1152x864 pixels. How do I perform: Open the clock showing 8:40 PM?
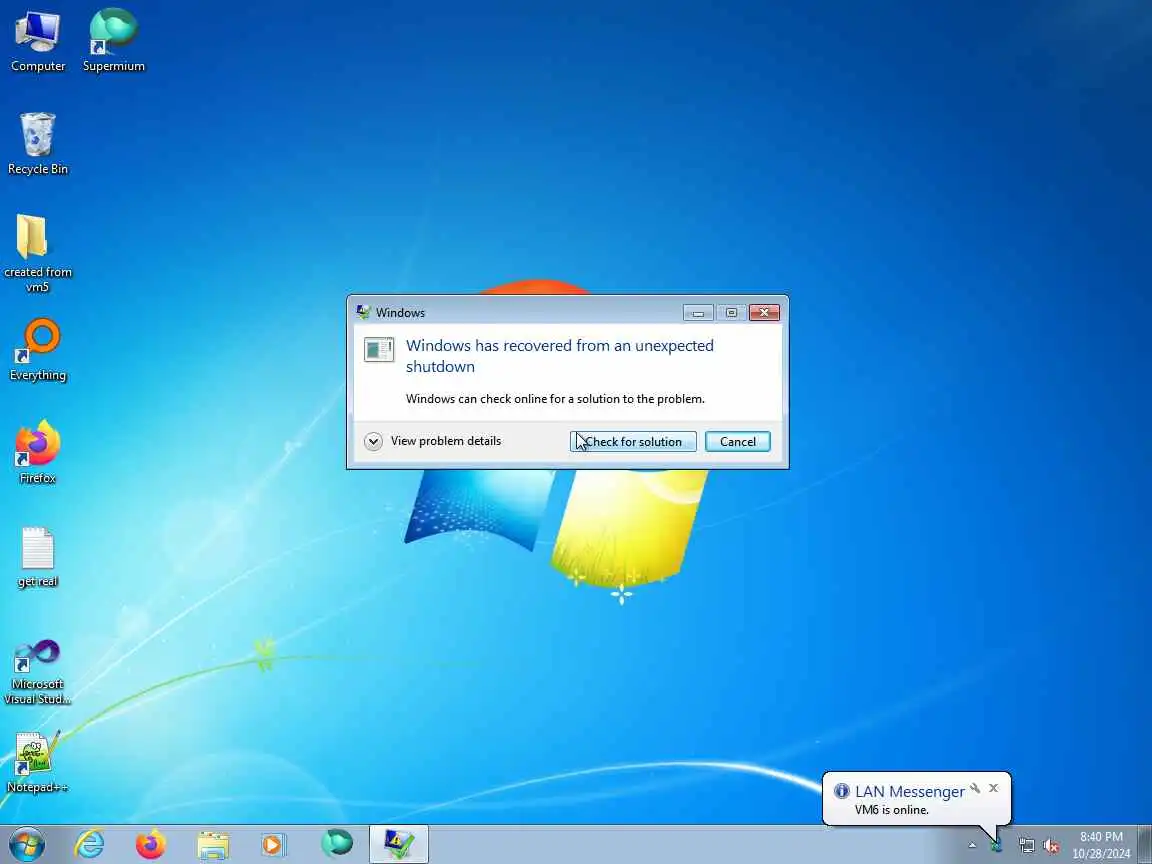tap(1101, 845)
